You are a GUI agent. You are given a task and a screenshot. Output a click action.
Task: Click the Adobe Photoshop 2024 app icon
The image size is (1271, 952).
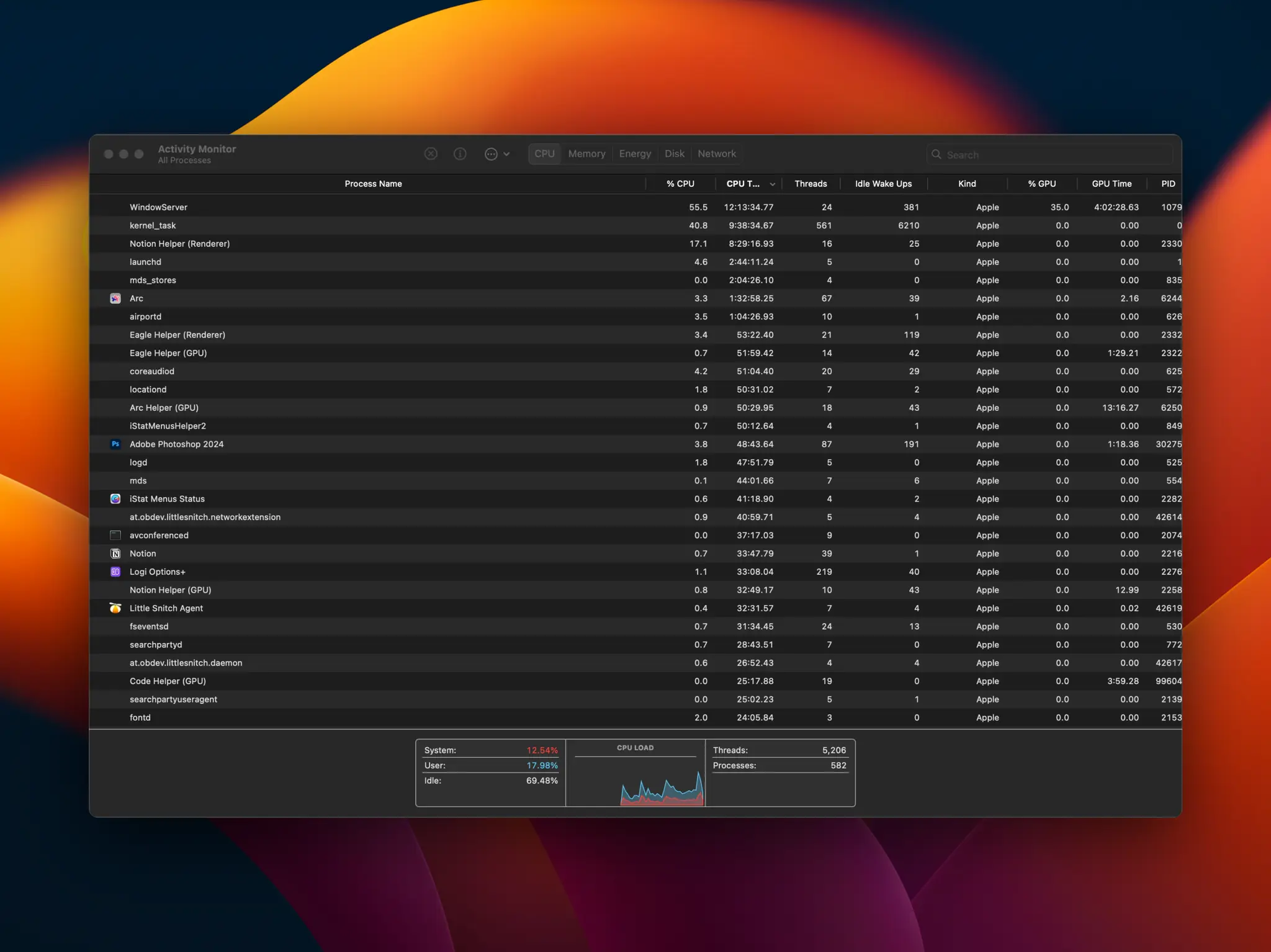point(115,444)
